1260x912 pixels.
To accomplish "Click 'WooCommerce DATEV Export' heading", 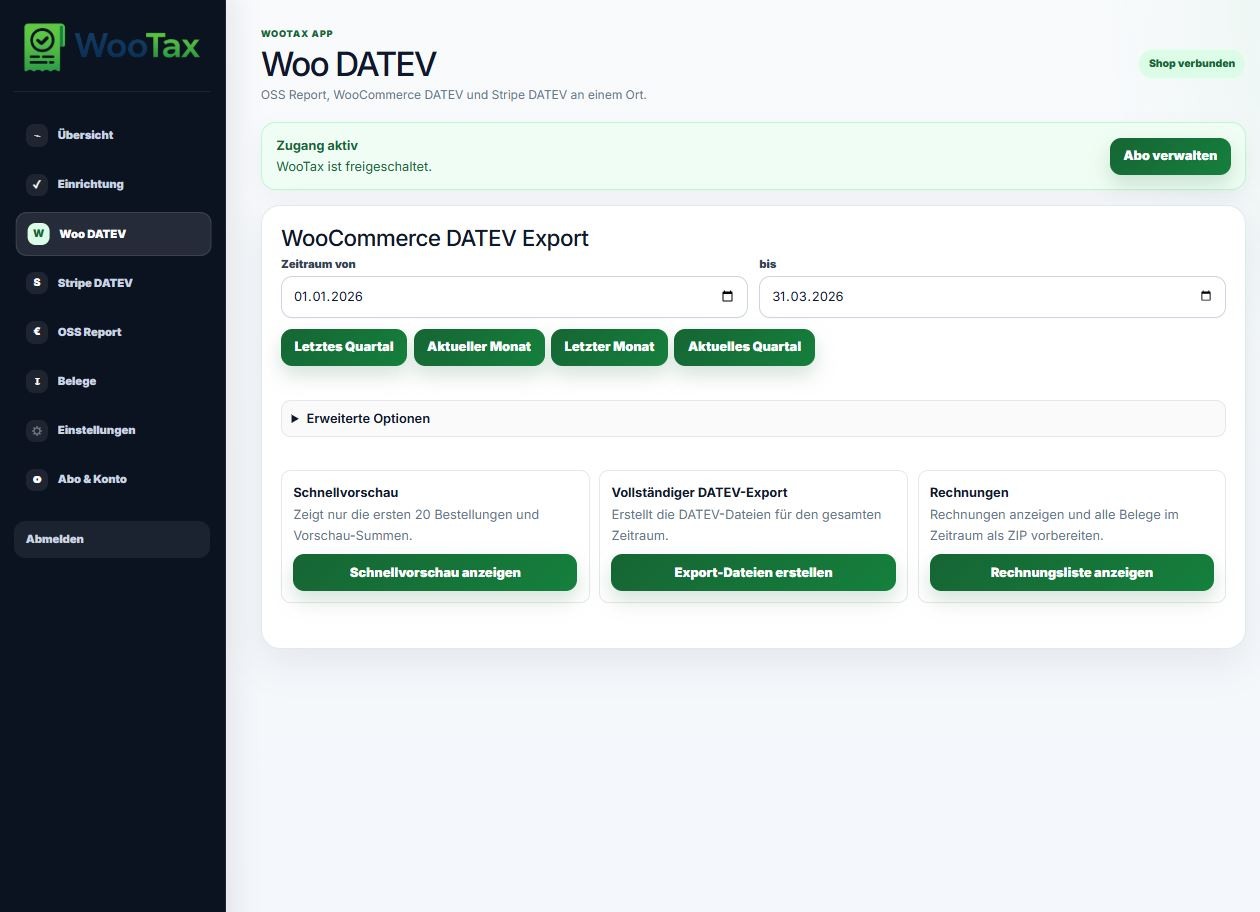I will [435, 238].
